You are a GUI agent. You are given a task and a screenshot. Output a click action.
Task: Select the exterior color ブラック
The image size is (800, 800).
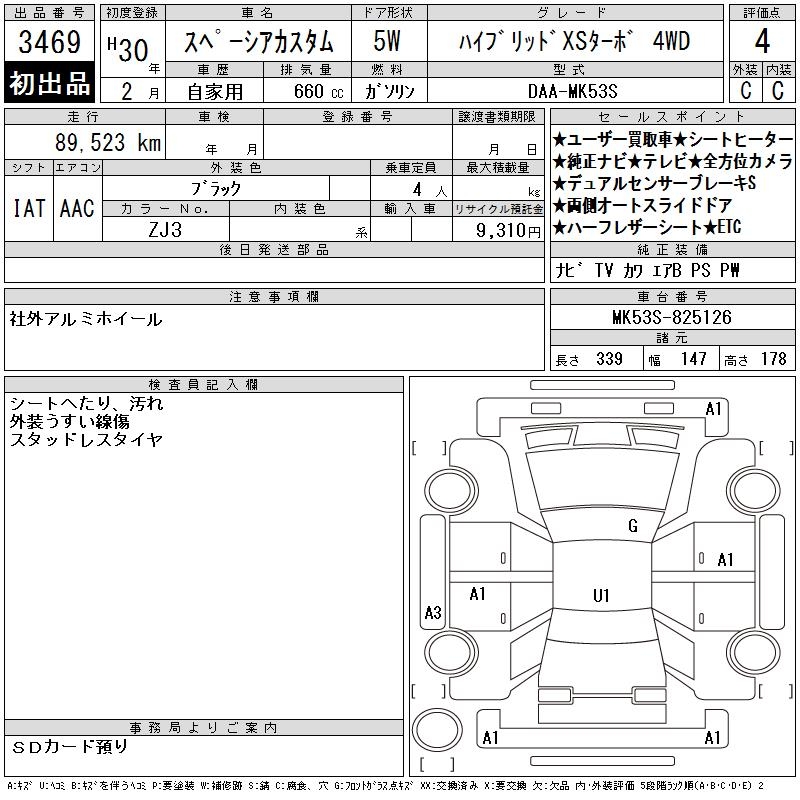tap(216, 189)
